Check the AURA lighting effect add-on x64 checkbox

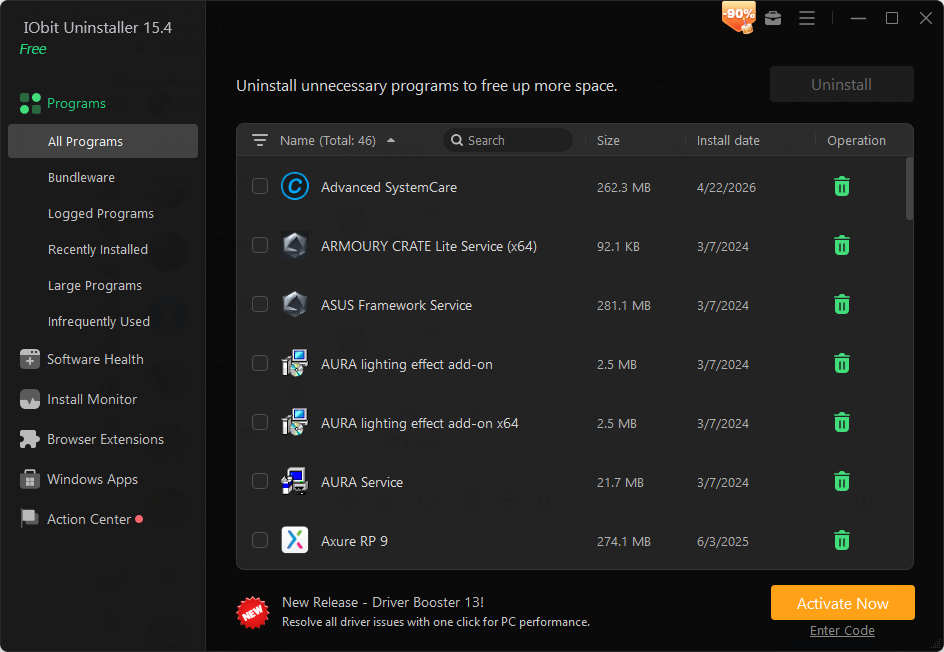pos(260,422)
